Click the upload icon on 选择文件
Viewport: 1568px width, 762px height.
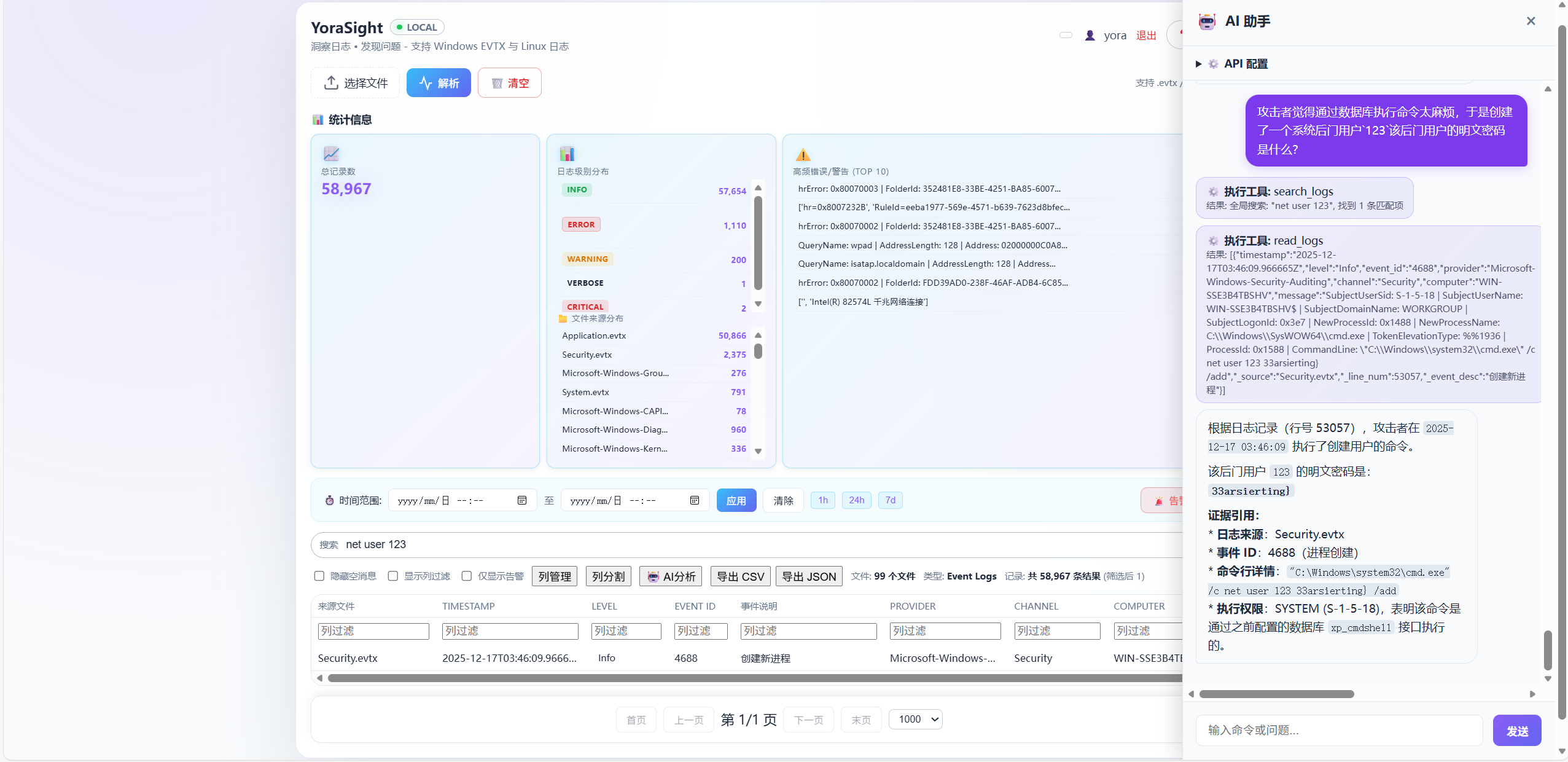point(331,82)
